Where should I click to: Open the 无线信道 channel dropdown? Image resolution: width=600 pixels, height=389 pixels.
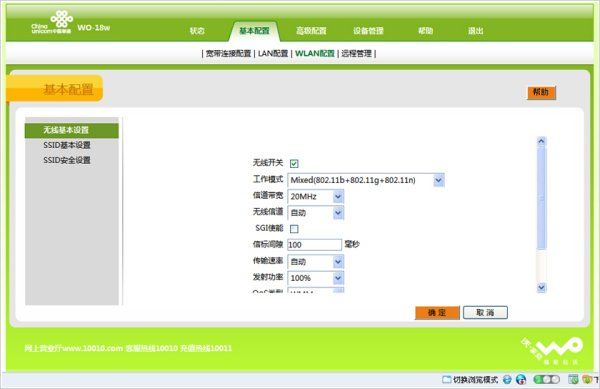click(x=316, y=213)
